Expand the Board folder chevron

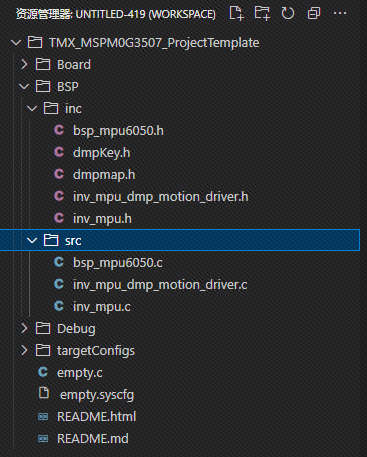pos(24,64)
